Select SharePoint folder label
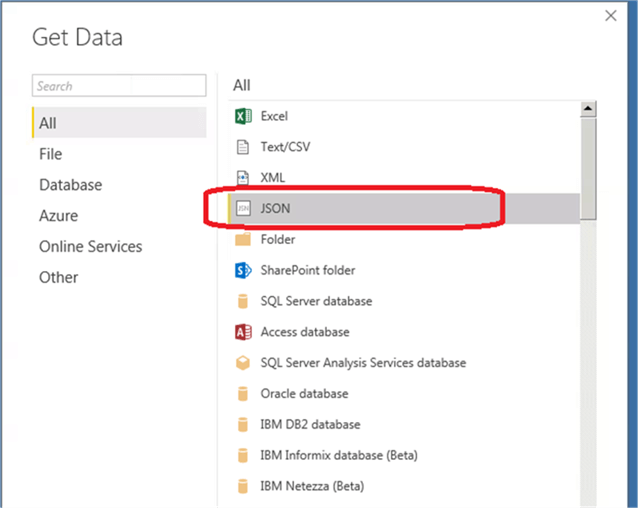The height and width of the screenshot is (508, 638). click(x=308, y=270)
